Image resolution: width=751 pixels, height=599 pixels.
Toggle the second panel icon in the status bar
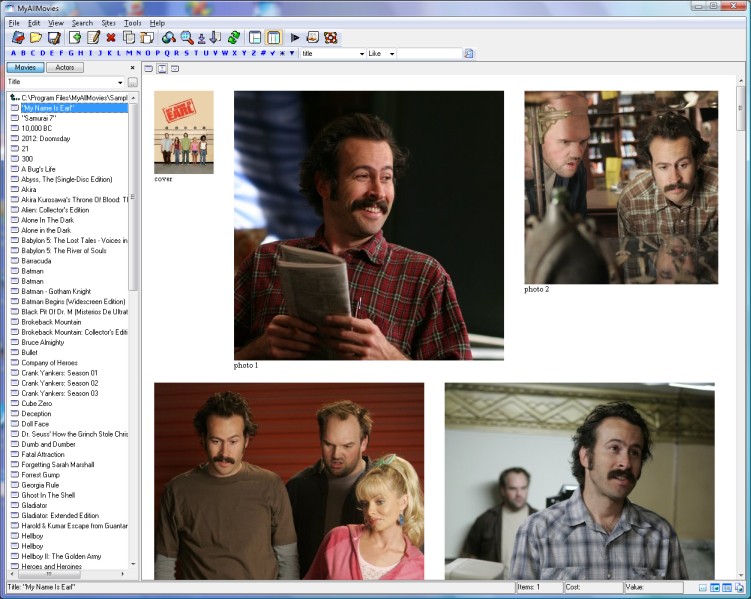(715, 588)
